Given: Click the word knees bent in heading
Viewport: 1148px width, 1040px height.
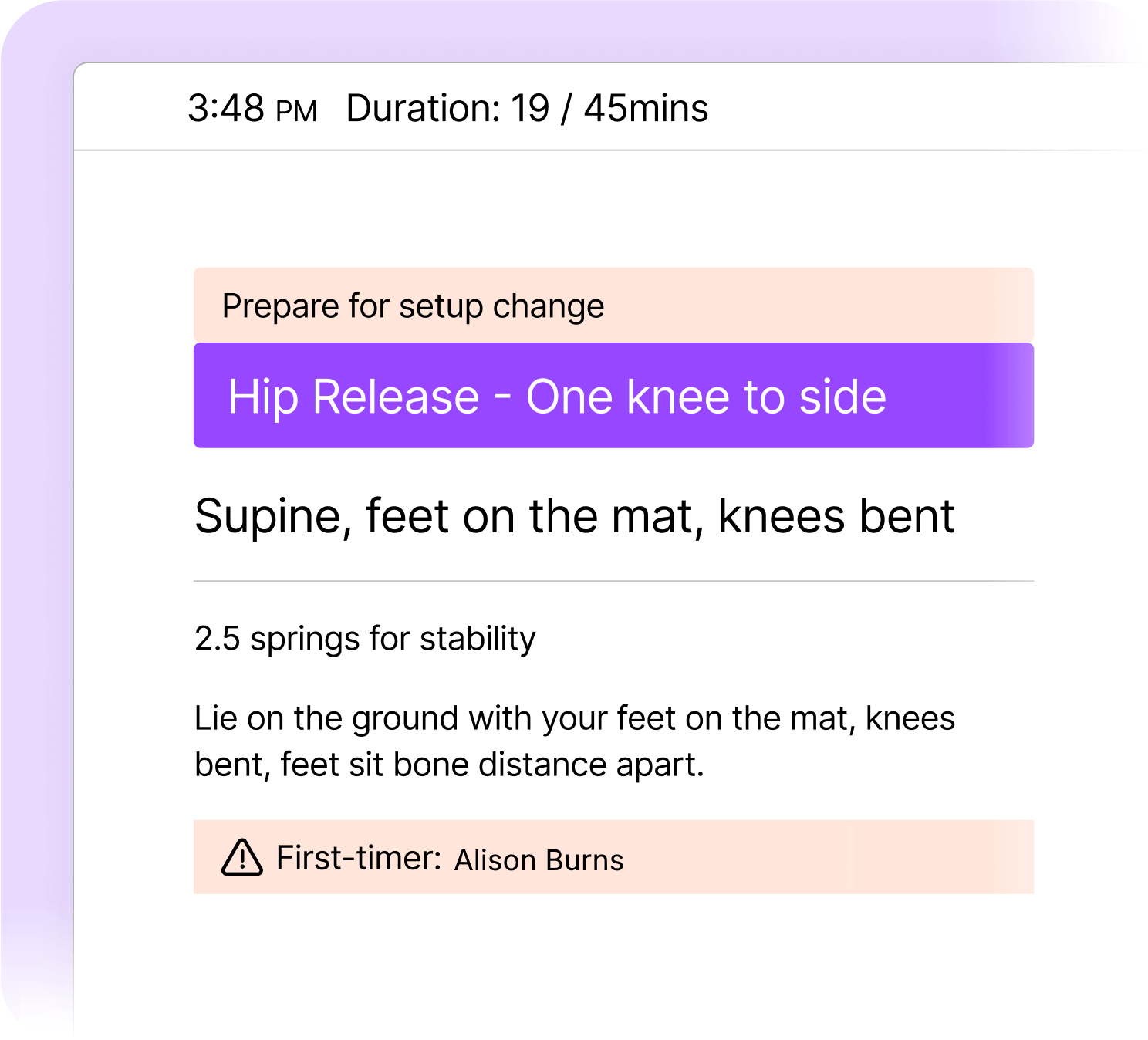Looking at the screenshot, I should (836, 516).
